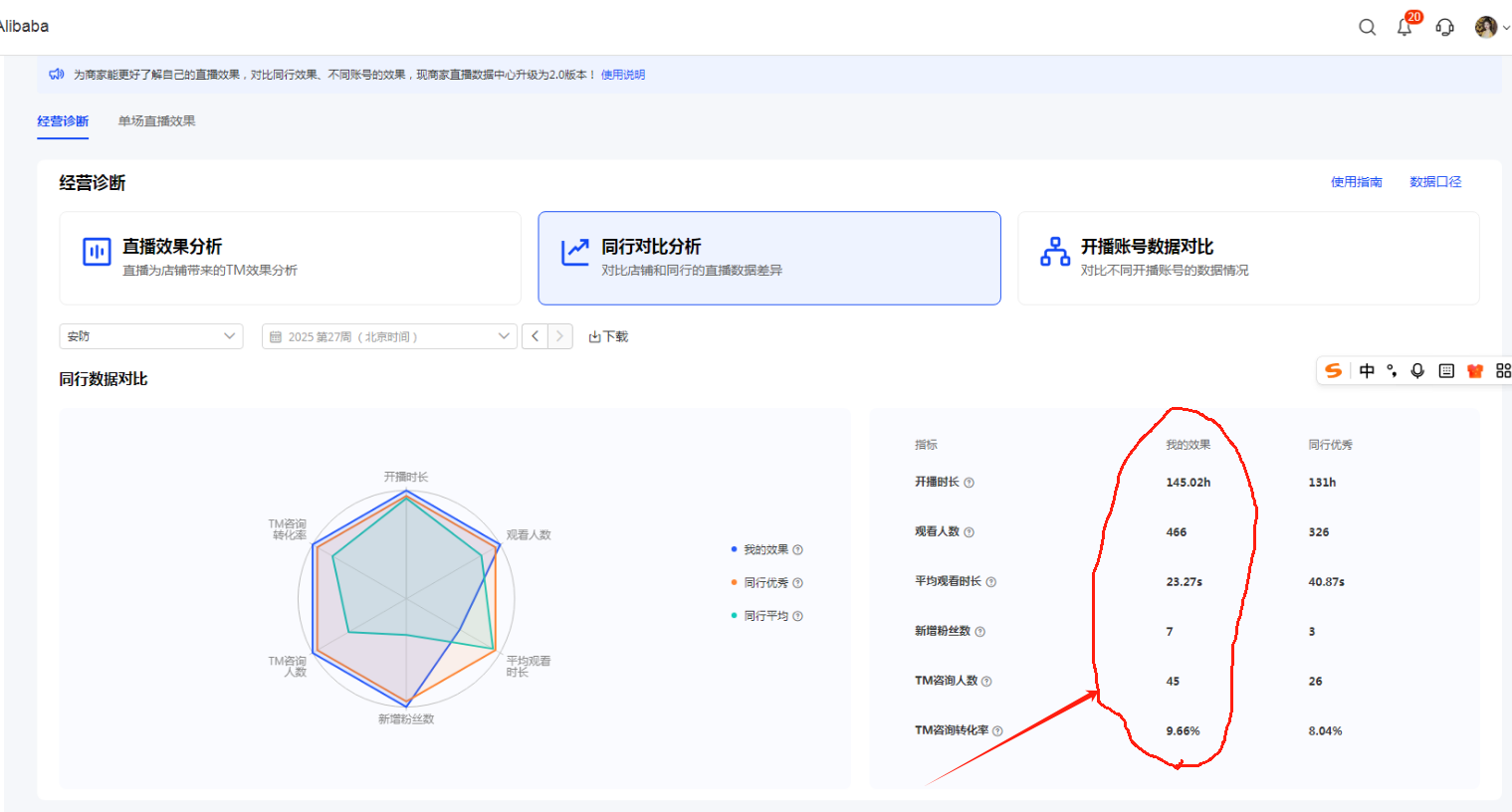Screen dimensions: 1512x812
Task: Click help icon beside 开播时长 metric
Action: pos(970,483)
